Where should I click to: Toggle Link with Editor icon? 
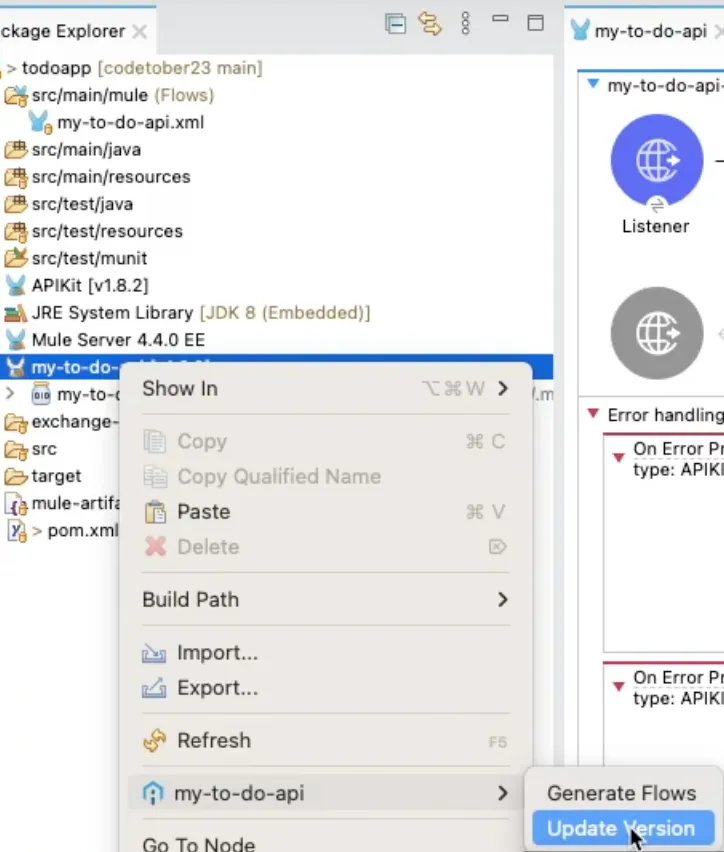(x=429, y=24)
